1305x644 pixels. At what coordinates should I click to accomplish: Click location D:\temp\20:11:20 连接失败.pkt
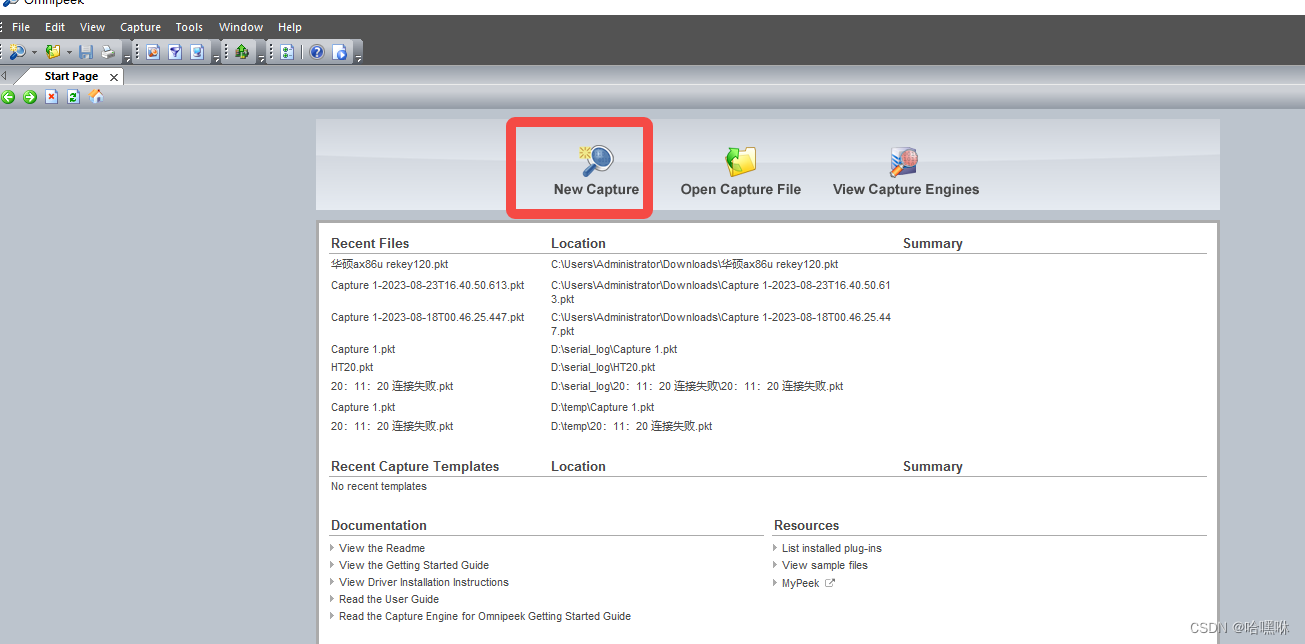pyautogui.click(x=632, y=426)
